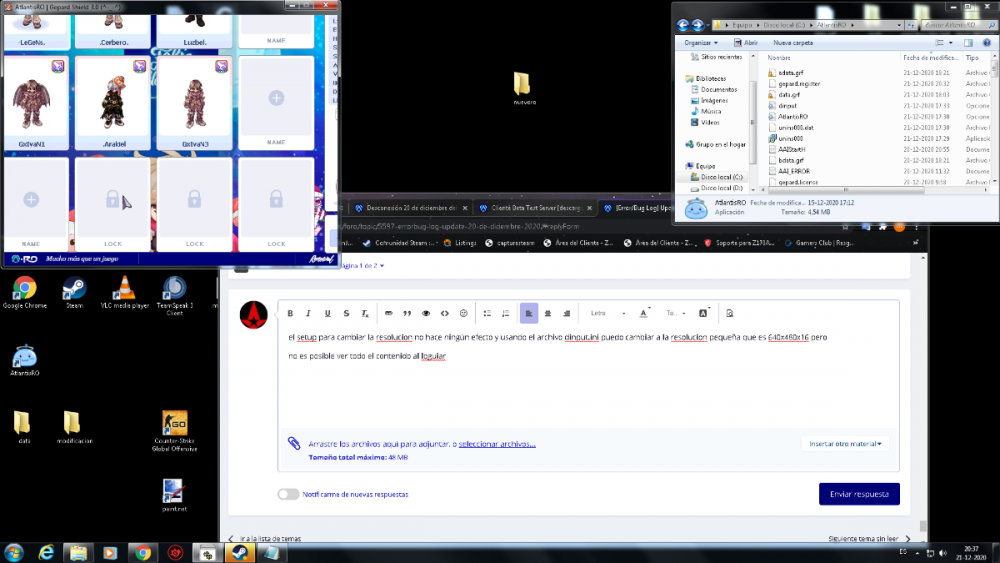This screenshot has height=563, width=1000.
Task: Open the text color dropdown
Action: pyautogui.click(x=645, y=313)
